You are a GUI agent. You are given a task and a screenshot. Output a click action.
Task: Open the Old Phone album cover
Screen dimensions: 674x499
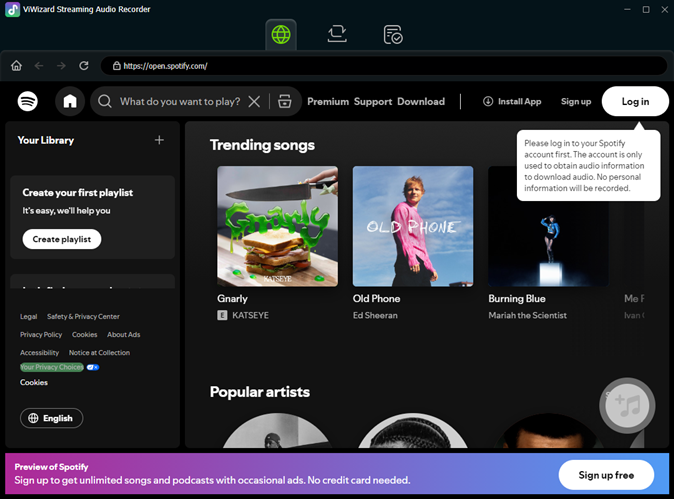pos(413,226)
